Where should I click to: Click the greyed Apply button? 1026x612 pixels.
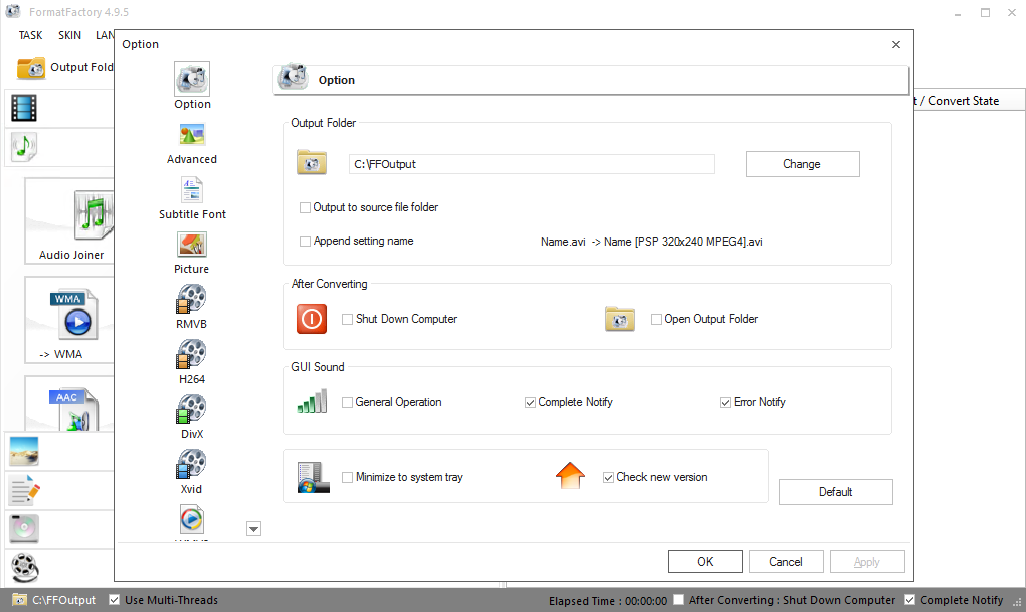867,562
